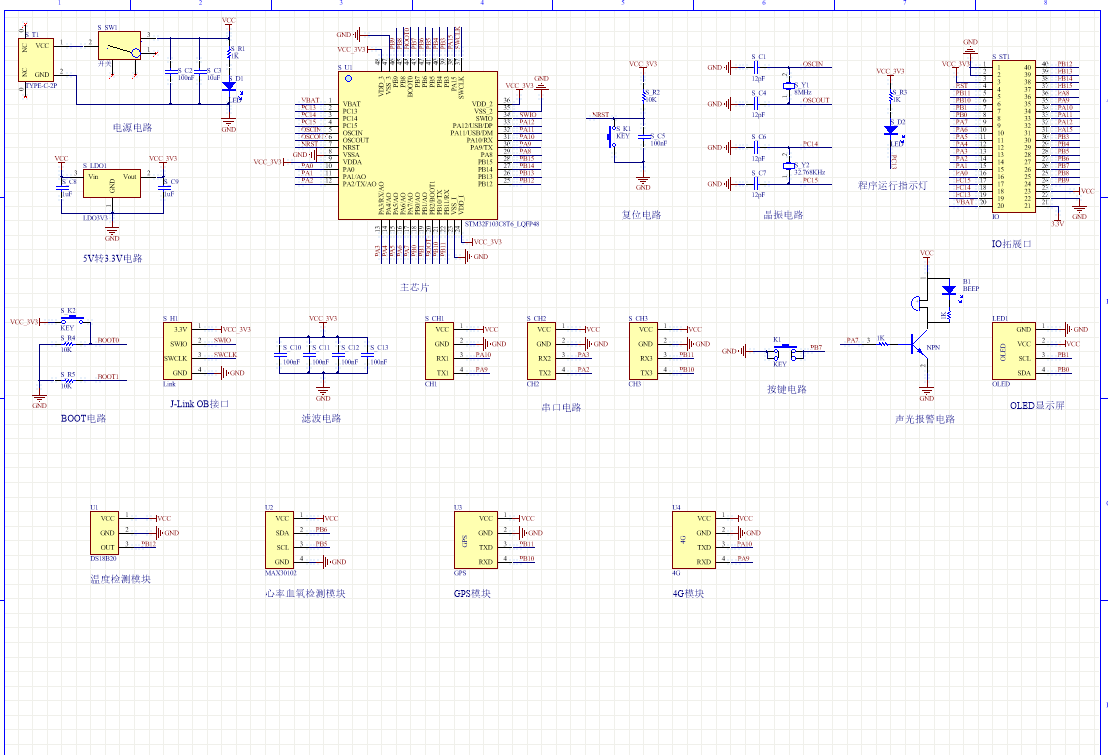Viewport: 1108px width, 755px height.
Task: Select capacitor S_C5 100nF
Action: click(x=644, y=136)
